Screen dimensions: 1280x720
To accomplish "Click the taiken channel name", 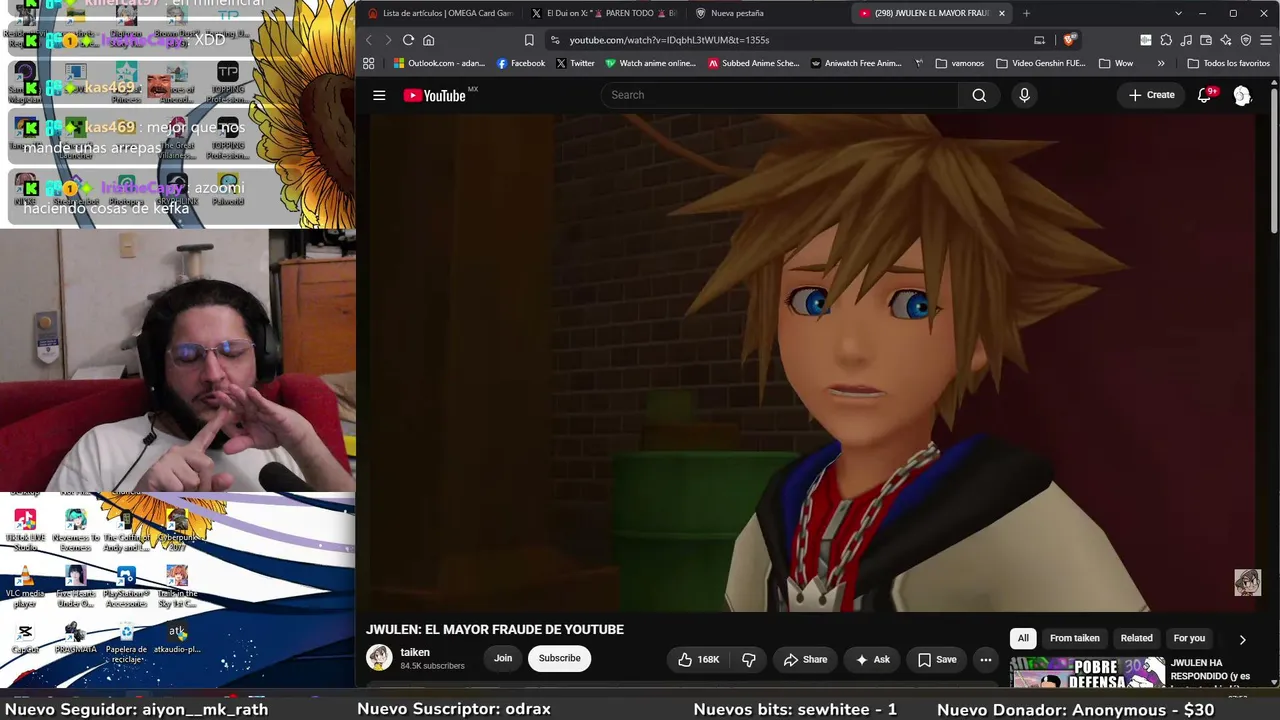I will tap(415, 652).
